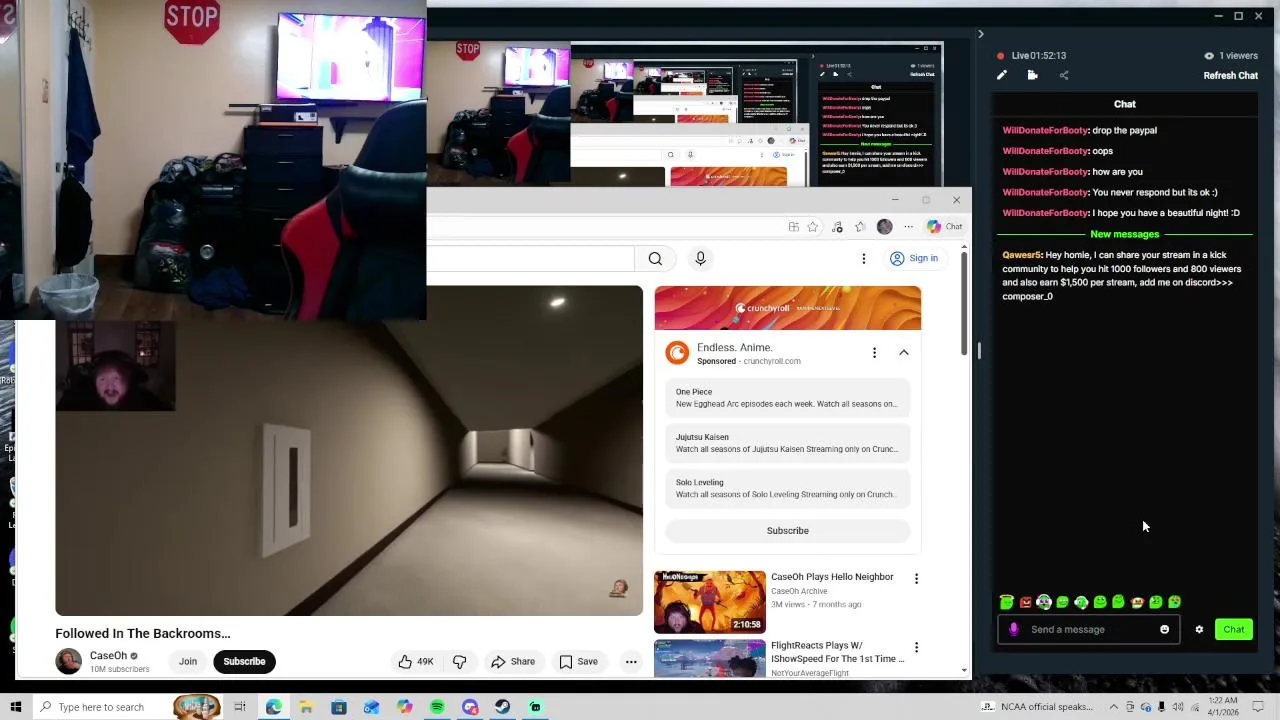Open the Crunchyroll ad three-dot options
Viewport: 1280px width, 720px height.
874,352
